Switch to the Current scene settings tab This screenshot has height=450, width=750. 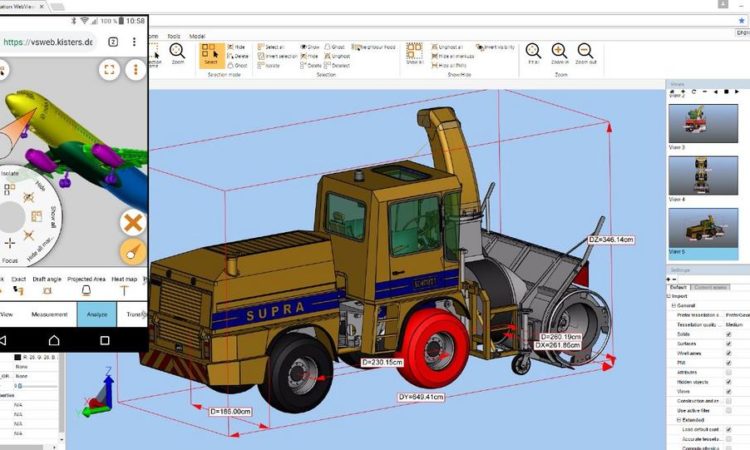point(710,287)
